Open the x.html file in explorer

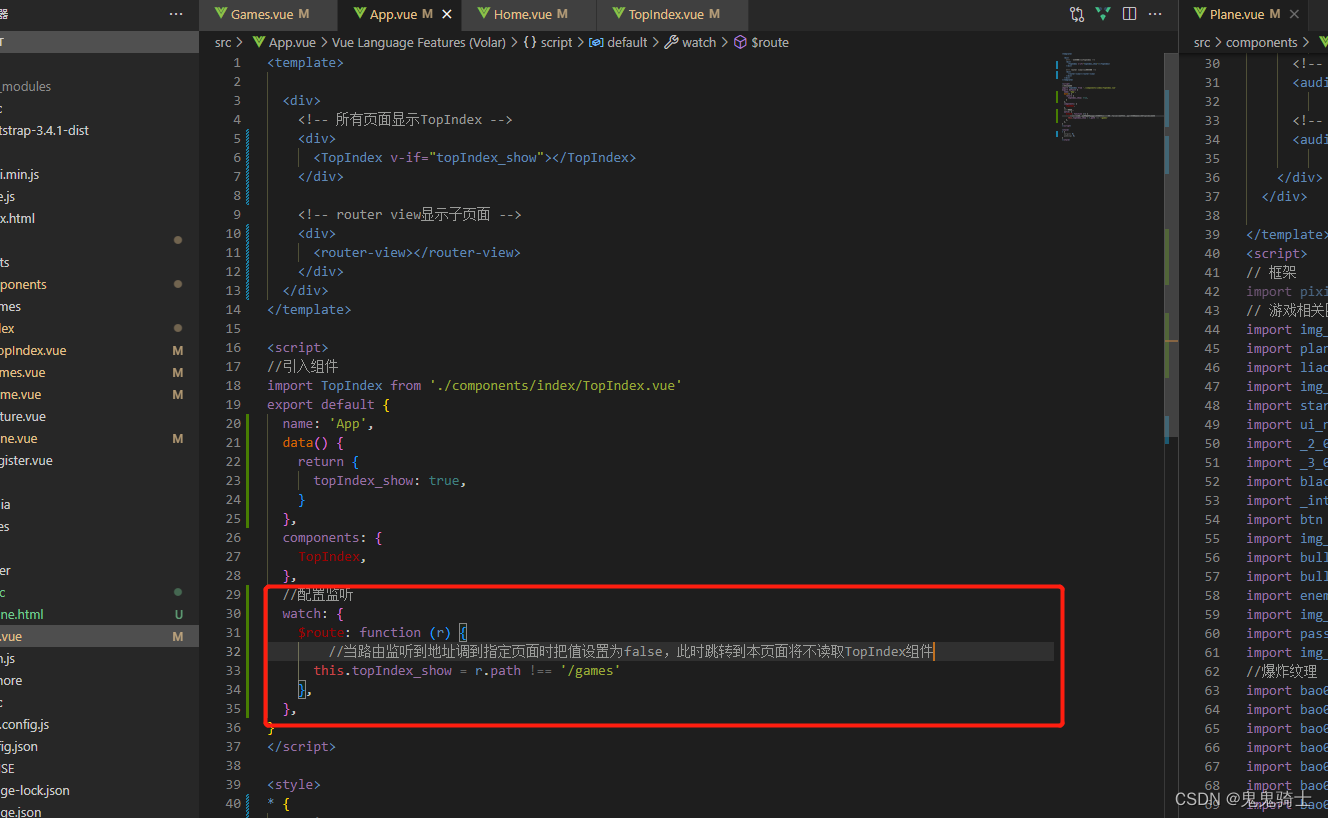click(18, 218)
